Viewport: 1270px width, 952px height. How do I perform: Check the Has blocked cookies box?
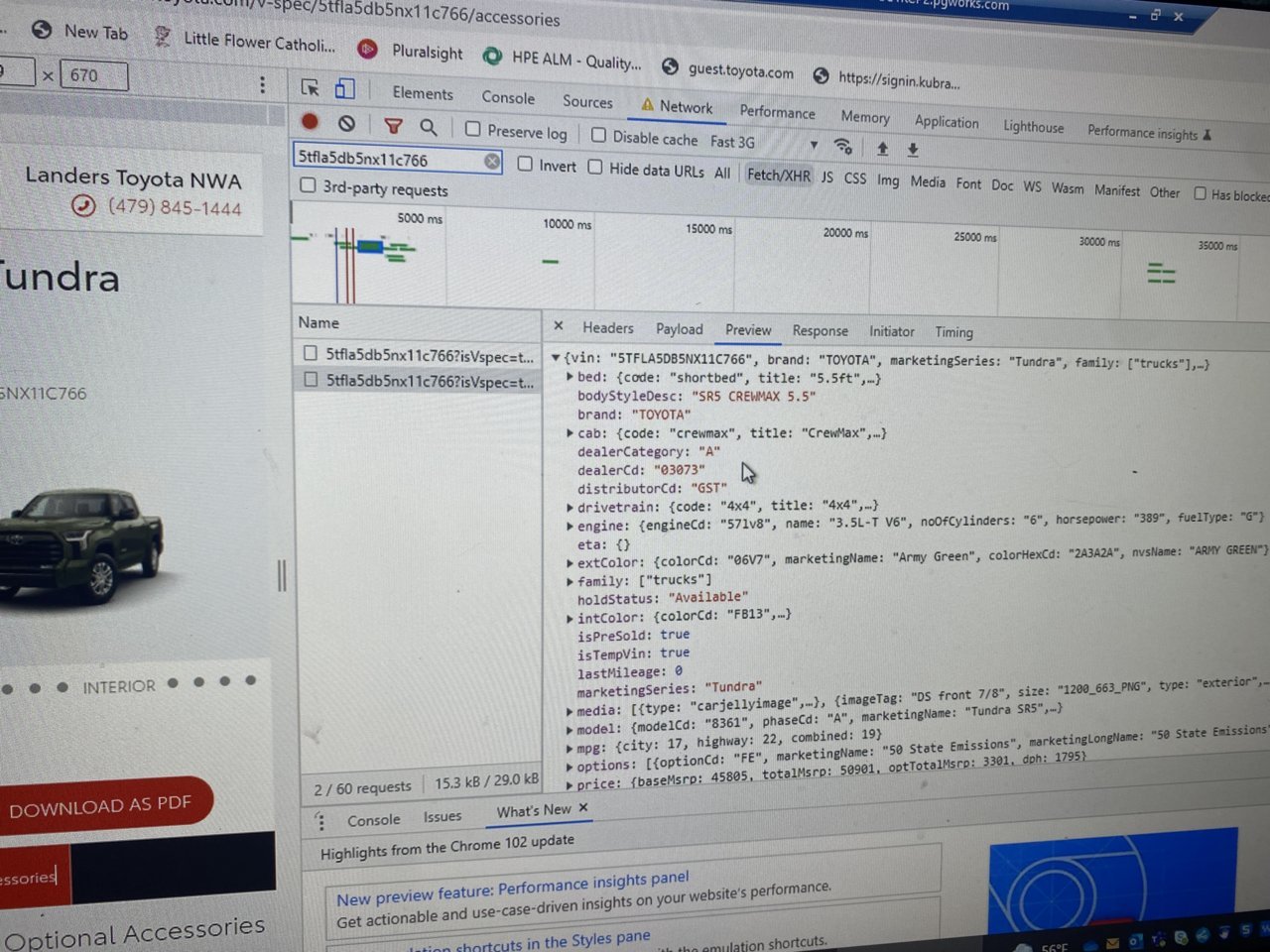click(x=1200, y=193)
